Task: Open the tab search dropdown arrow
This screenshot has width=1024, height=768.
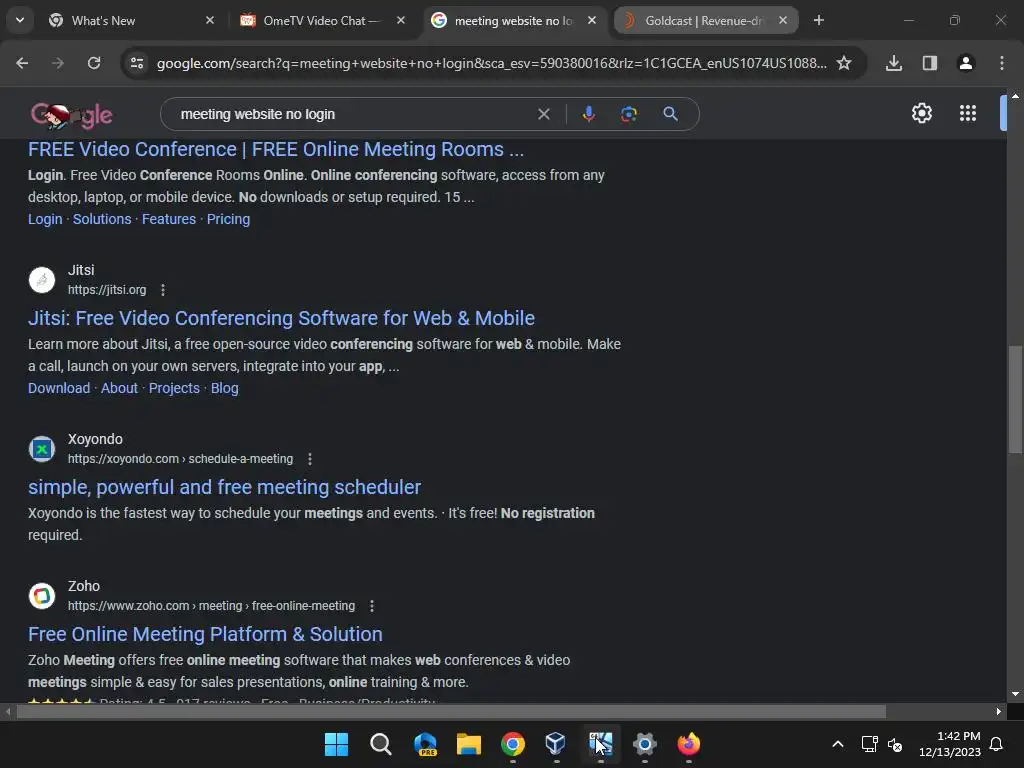Action: [20, 20]
